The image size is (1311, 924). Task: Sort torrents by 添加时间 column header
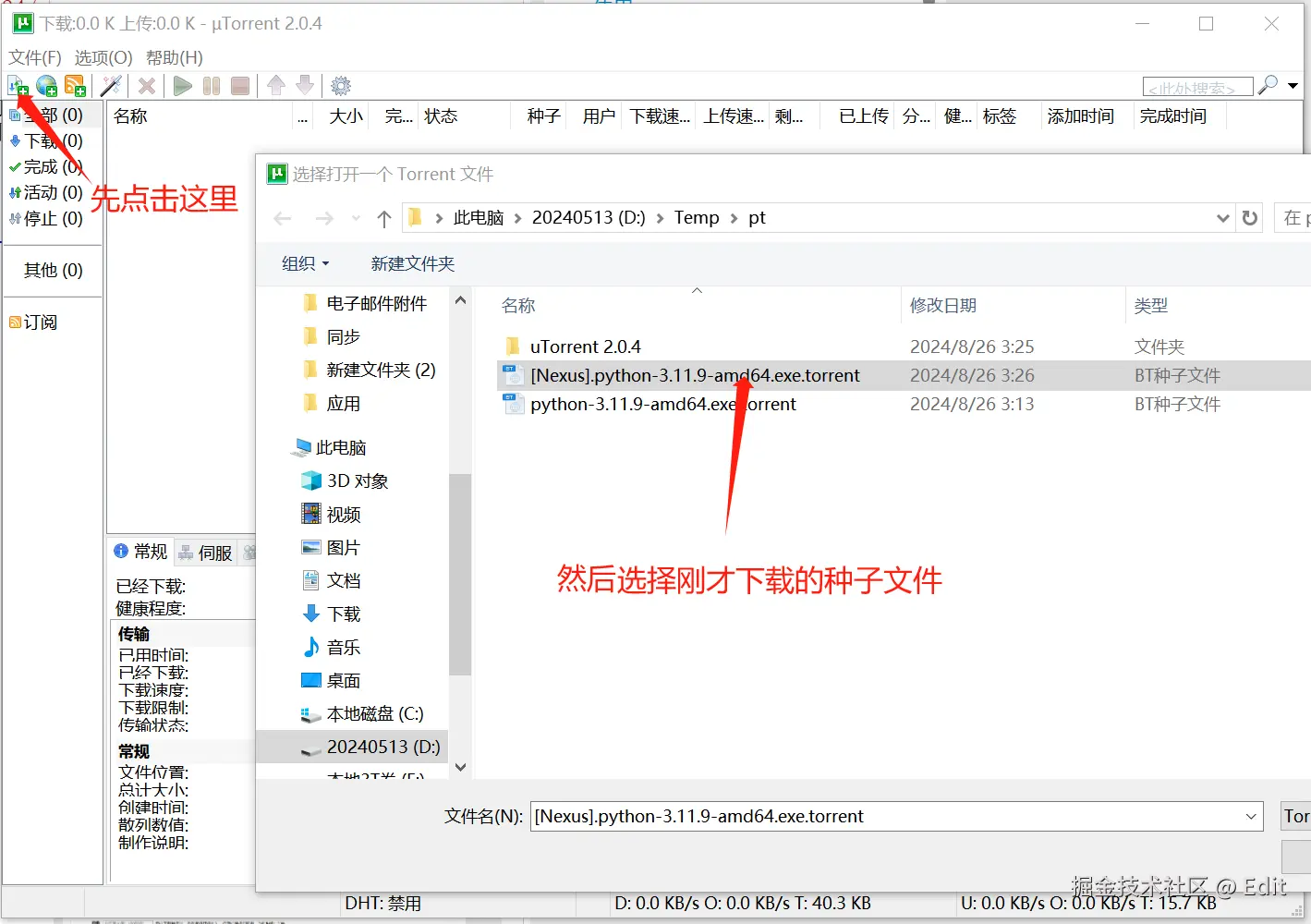(x=1081, y=116)
